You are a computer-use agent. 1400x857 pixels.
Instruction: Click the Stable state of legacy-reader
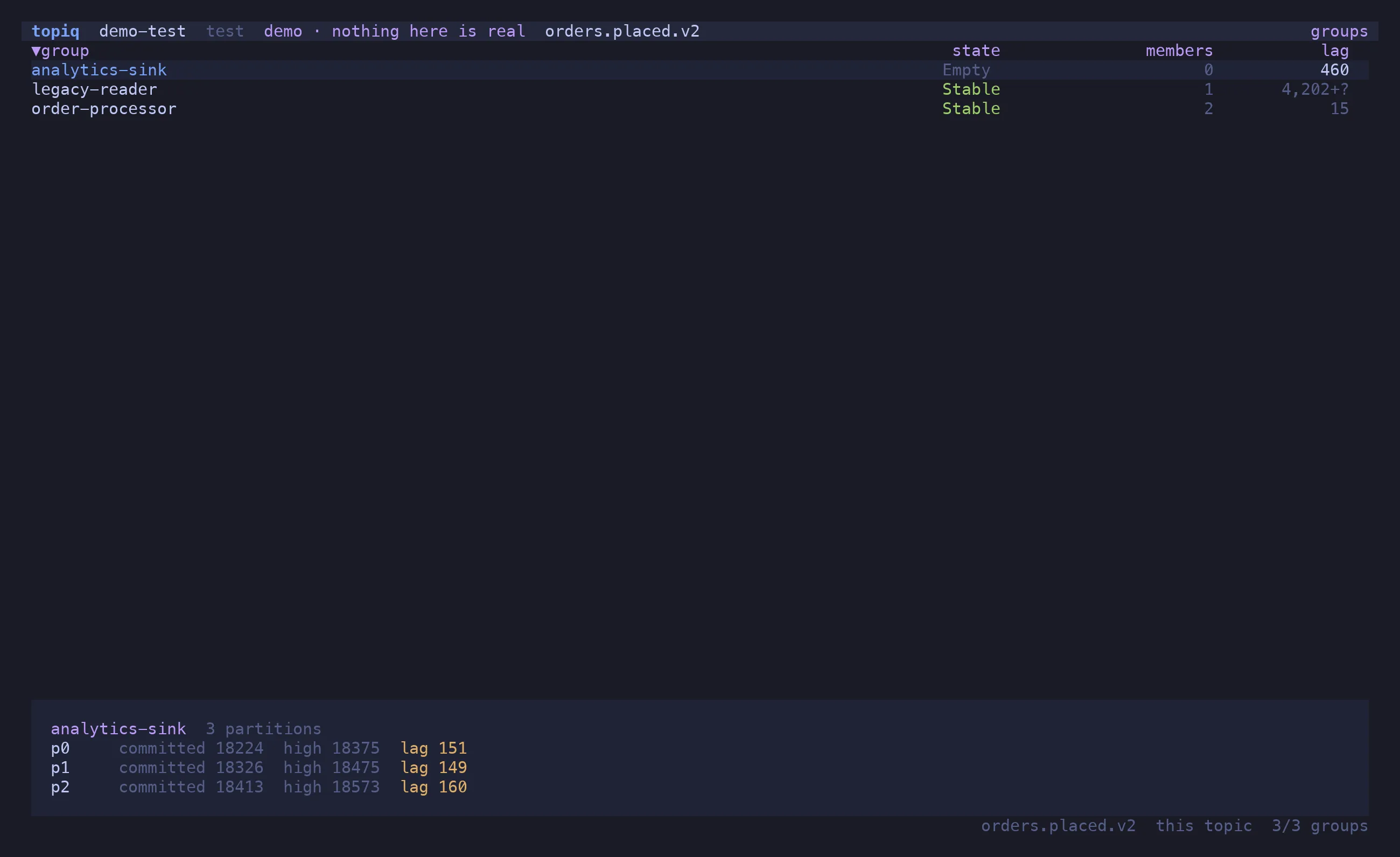tap(971, 89)
